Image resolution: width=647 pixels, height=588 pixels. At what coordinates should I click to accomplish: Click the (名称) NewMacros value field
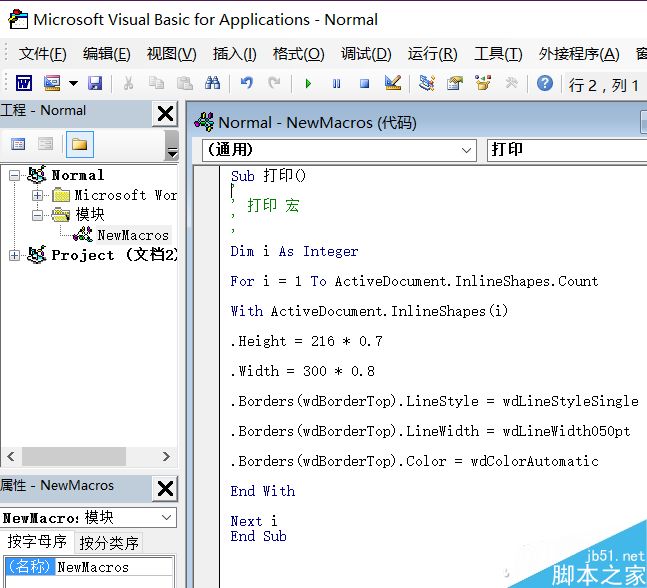[x=114, y=567]
